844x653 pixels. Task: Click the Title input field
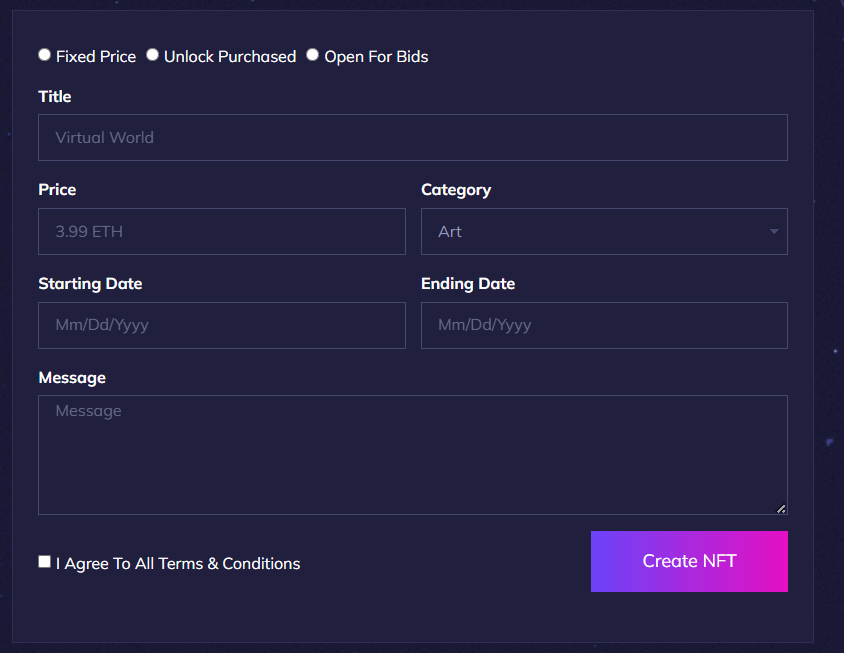click(412, 137)
